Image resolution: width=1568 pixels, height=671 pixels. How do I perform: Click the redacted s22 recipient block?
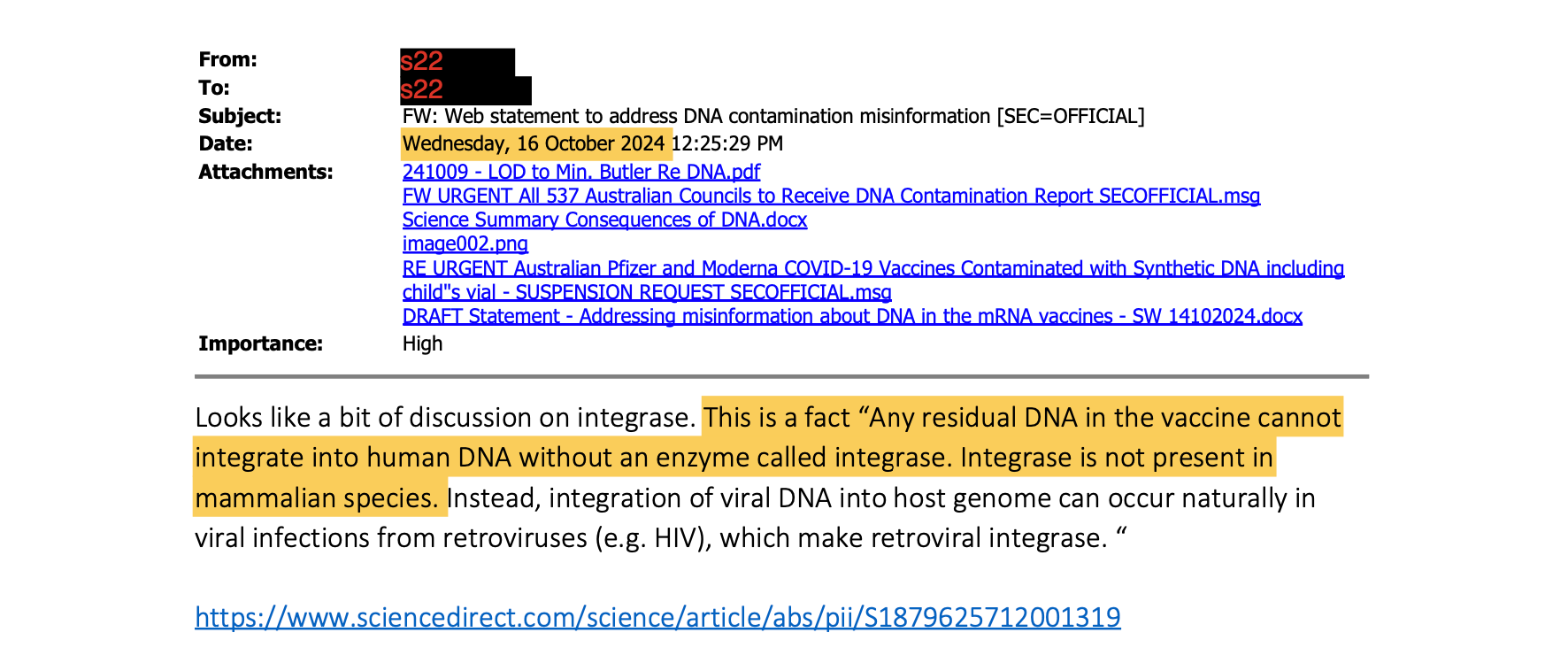pyautogui.click(x=465, y=90)
